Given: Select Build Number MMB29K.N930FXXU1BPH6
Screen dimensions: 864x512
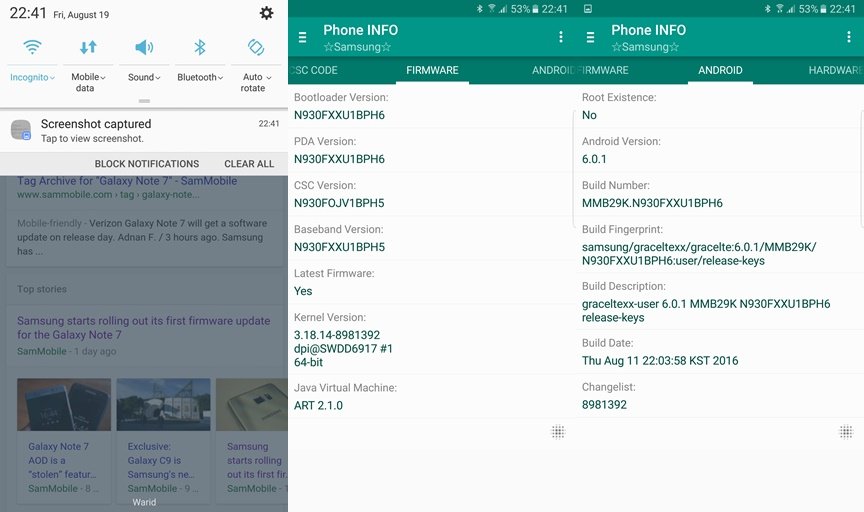Looking at the screenshot, I should [x=652, y=203].
